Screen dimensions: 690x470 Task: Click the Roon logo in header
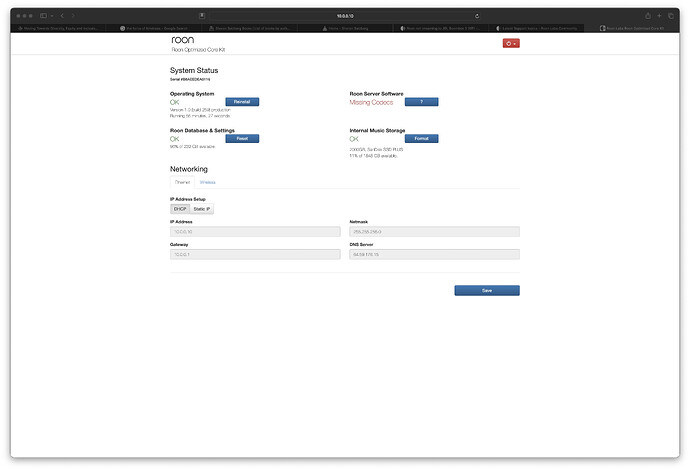184,40
